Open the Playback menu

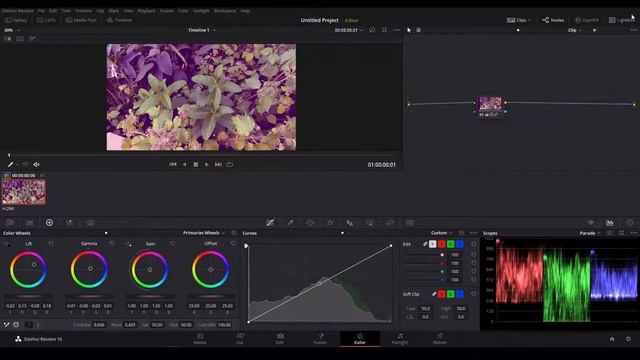pos(146,11)
